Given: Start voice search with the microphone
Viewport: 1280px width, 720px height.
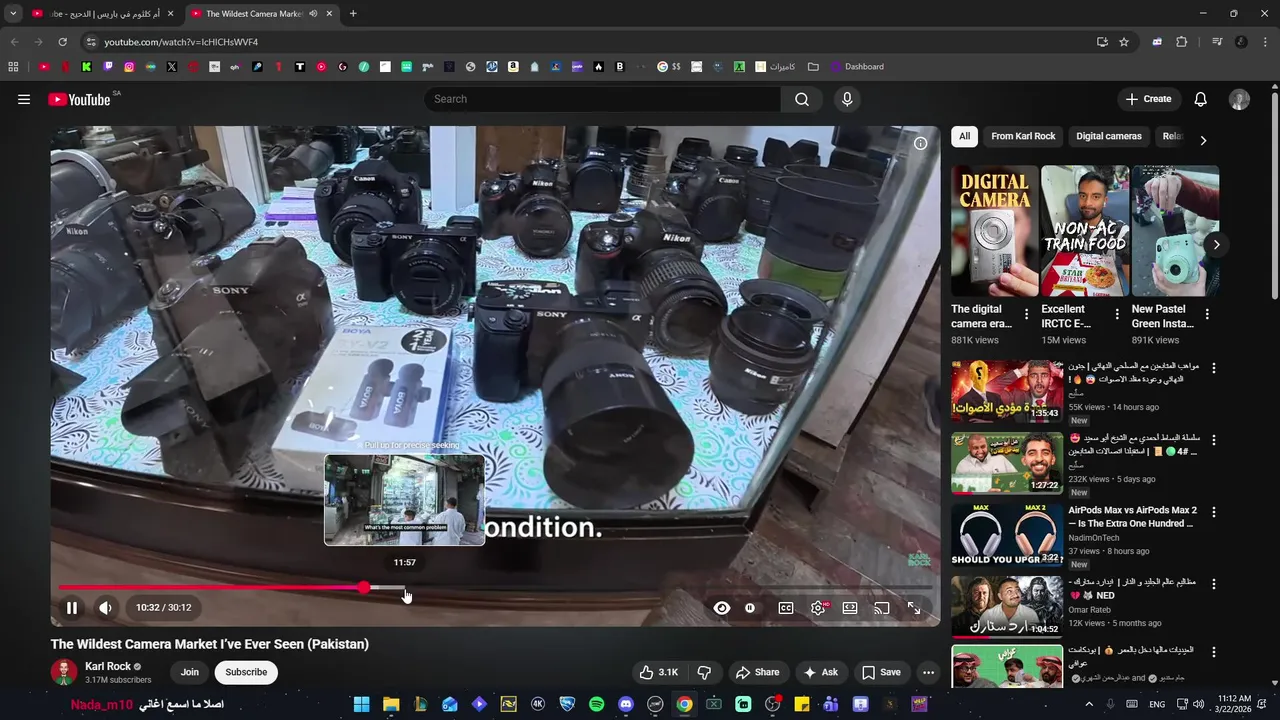Looking at the screenshot, I should click(x=847, y=99).
